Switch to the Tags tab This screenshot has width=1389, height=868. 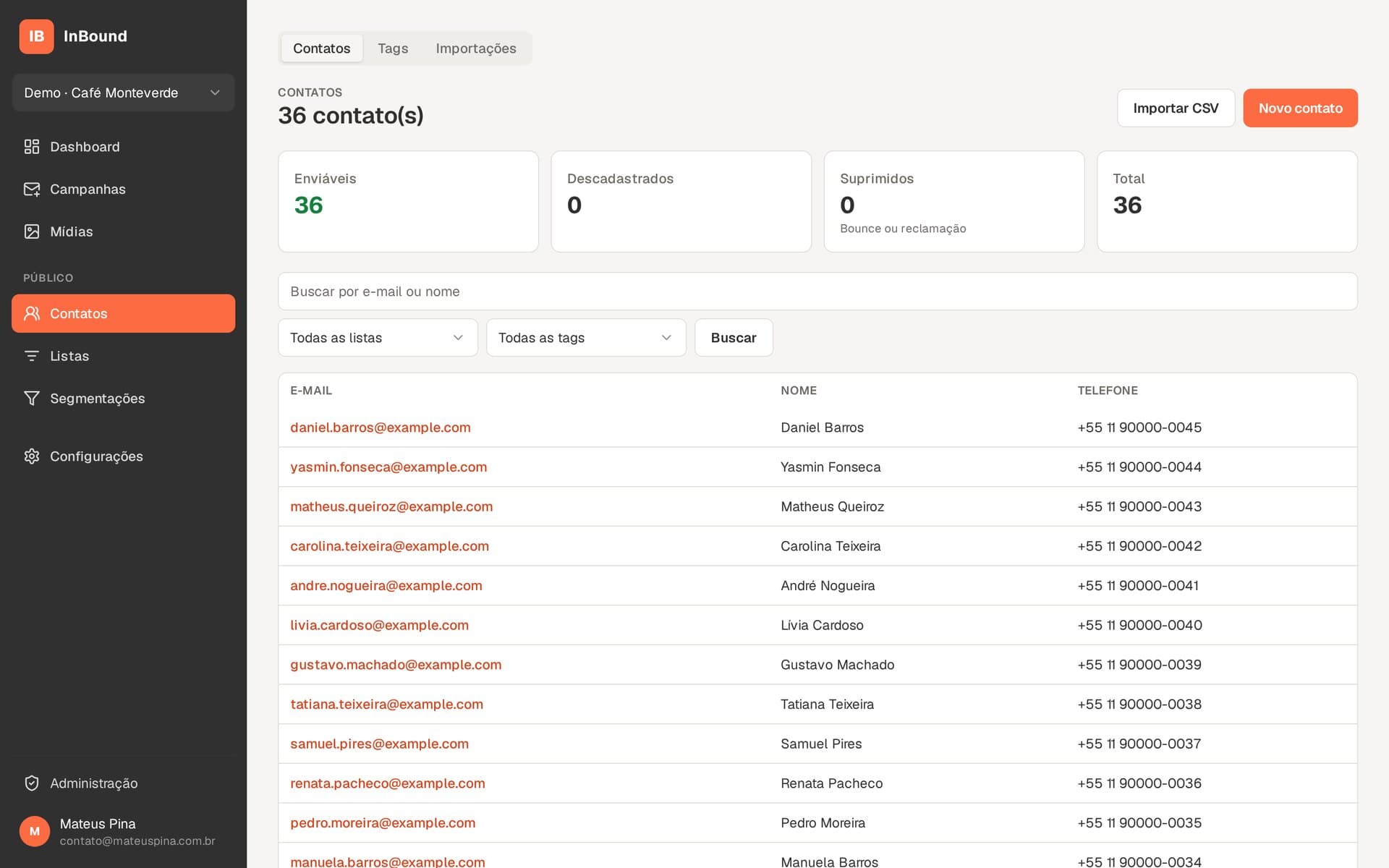point(393,48)
